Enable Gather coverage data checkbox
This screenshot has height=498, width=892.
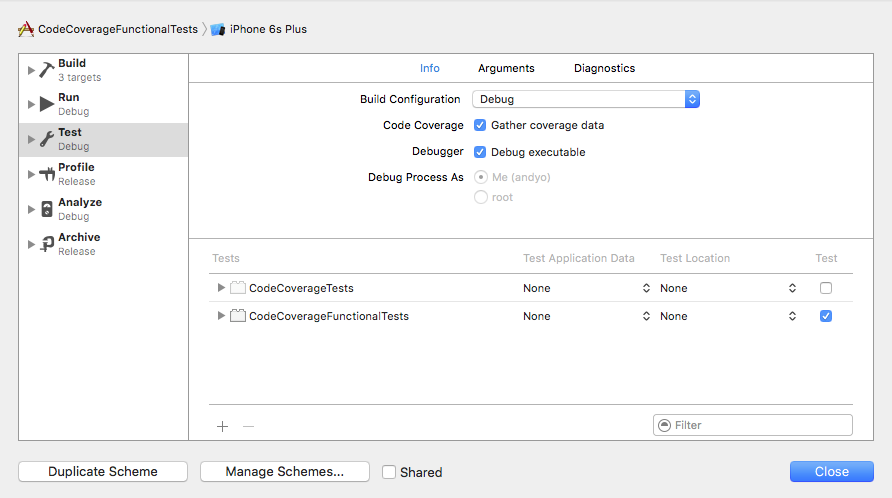coord(480,125)
